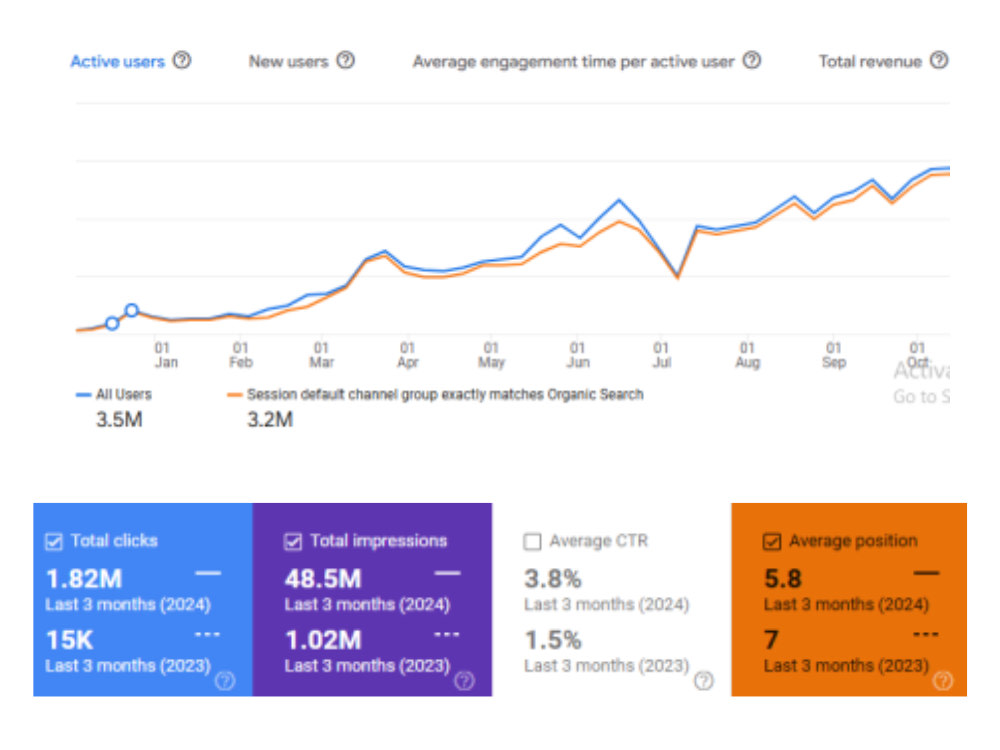
Task: Click the 01 Jul axis label
Action: click(x=661, y=355)
